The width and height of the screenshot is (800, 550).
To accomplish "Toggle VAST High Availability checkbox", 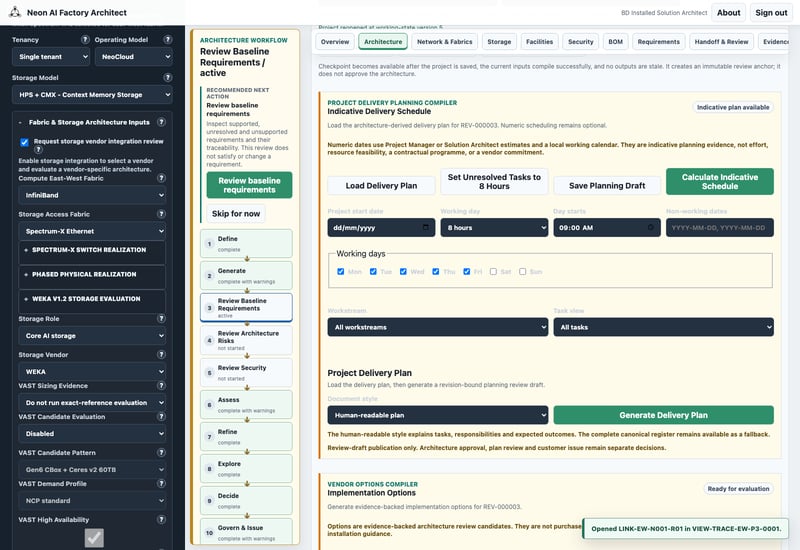I will coord(94,537).
